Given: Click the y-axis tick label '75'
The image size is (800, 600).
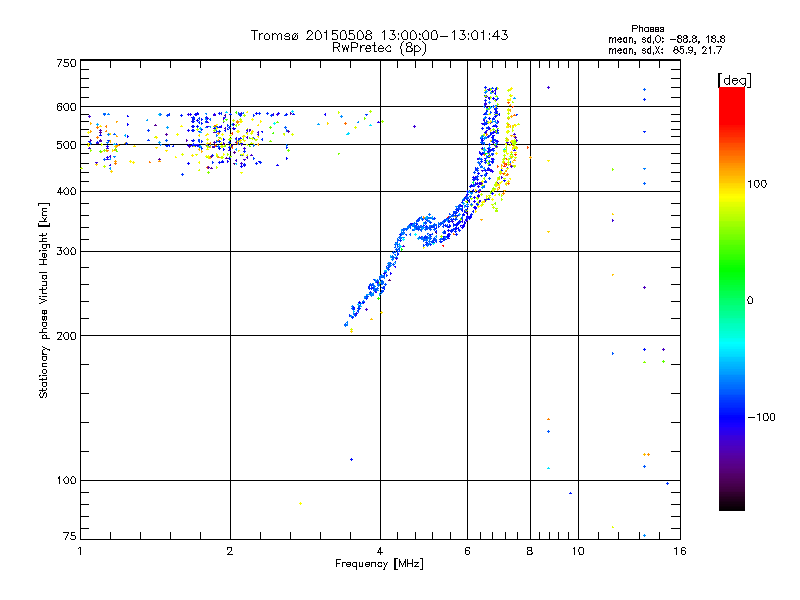Looking at the screenshot, I should point(70,536).
